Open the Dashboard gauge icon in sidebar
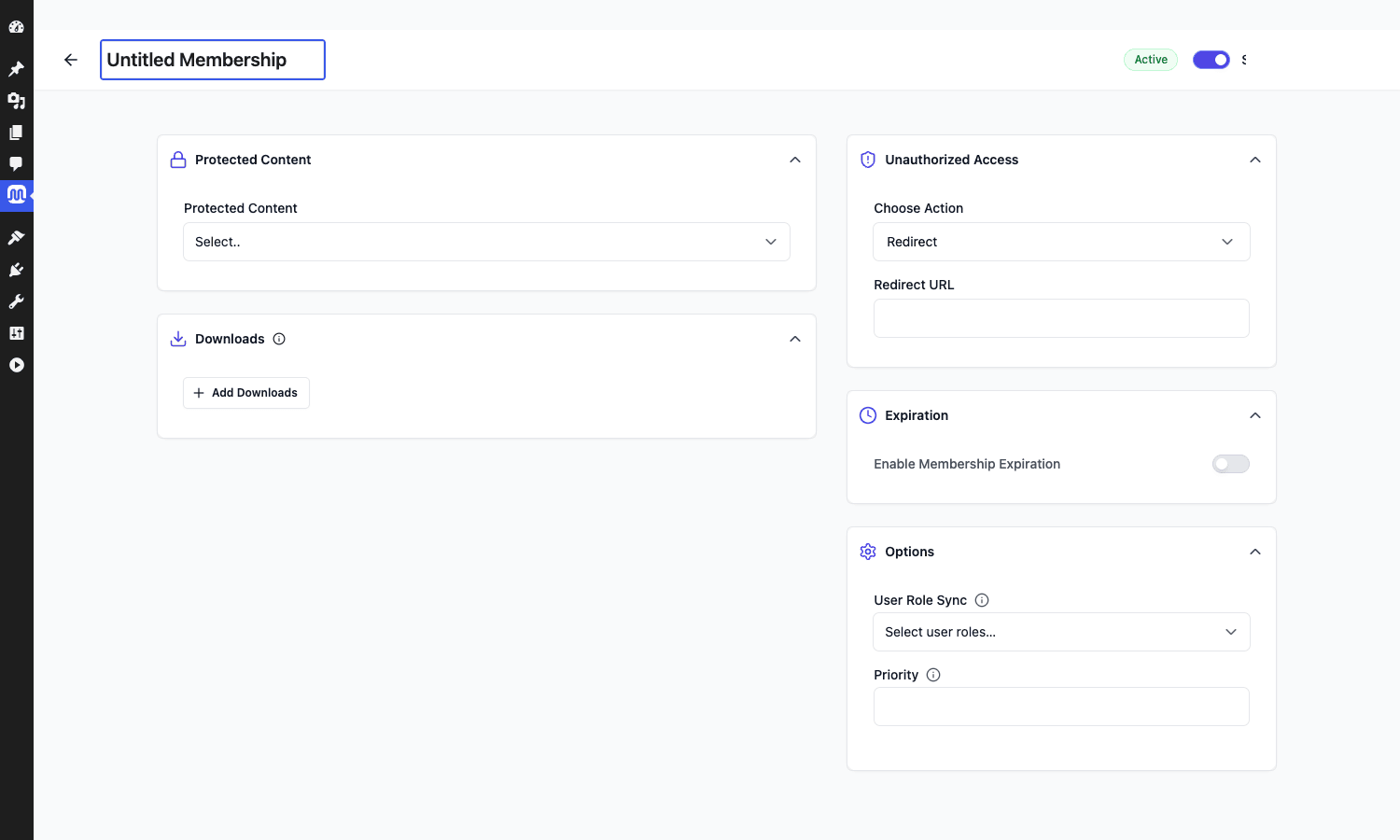The width and height of the screenshot is (1400, 840). (x=16, y=27)
